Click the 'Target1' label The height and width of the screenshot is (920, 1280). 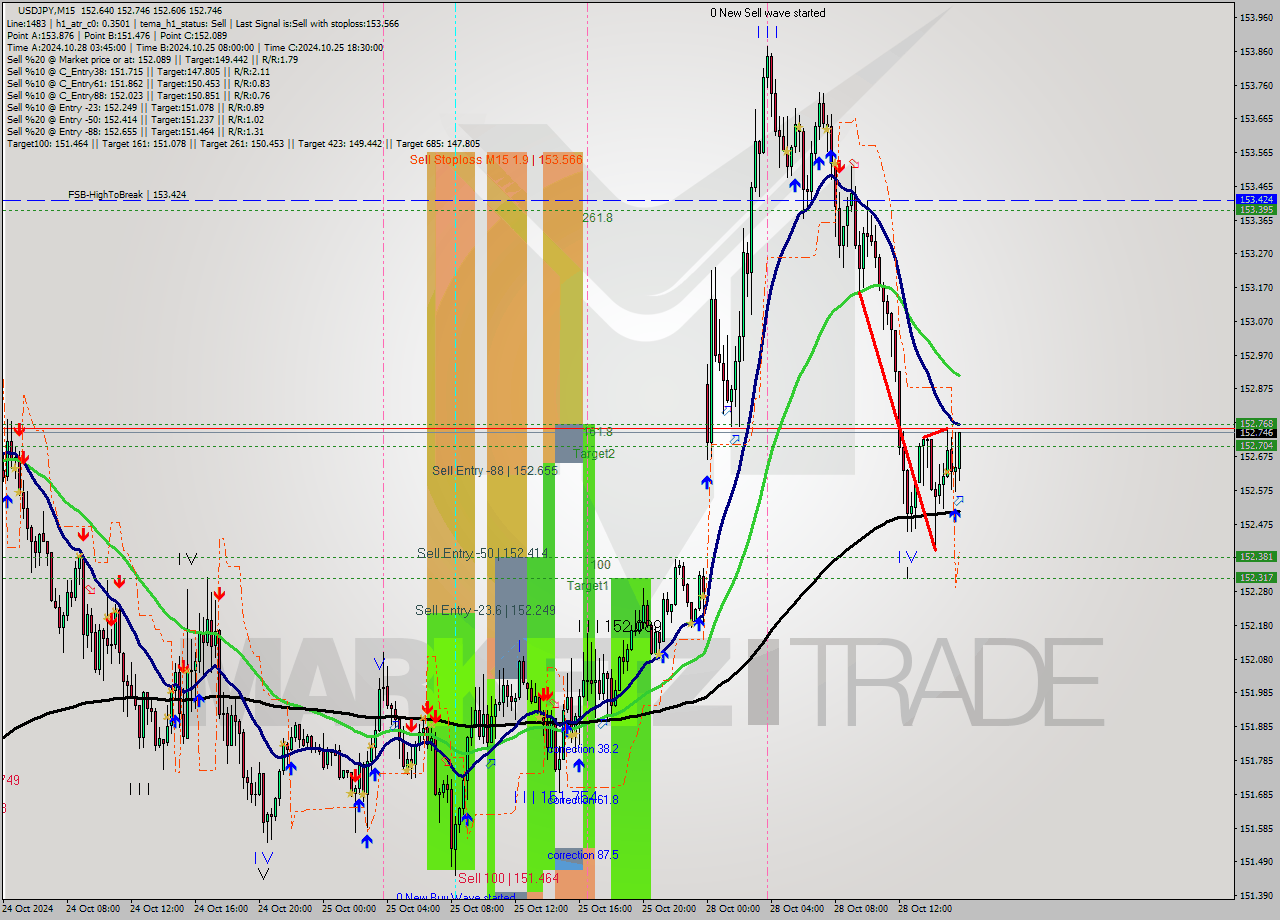tap(588, 586)
